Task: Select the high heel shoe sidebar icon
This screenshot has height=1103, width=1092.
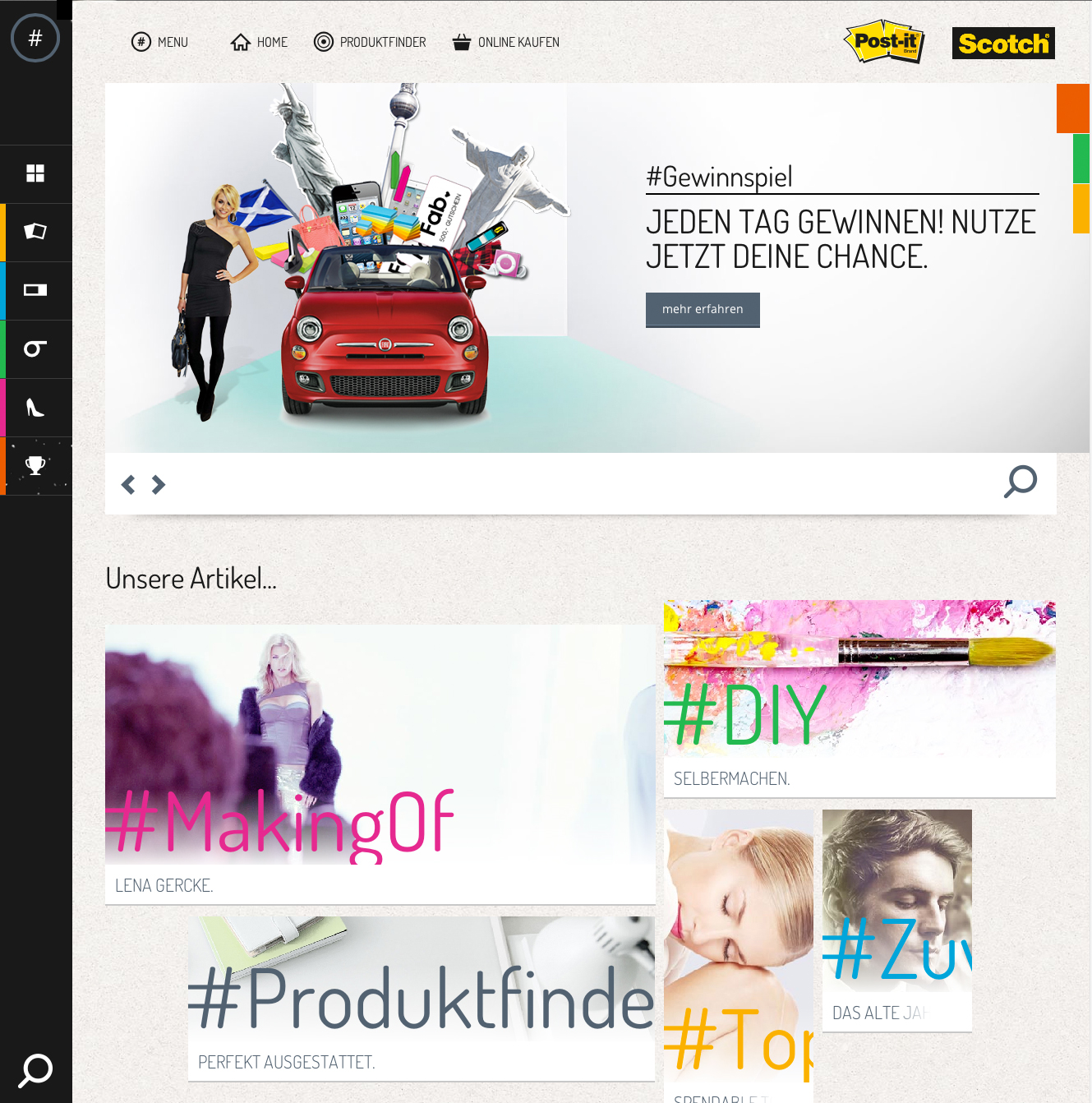Action: (x=35, y=407)
